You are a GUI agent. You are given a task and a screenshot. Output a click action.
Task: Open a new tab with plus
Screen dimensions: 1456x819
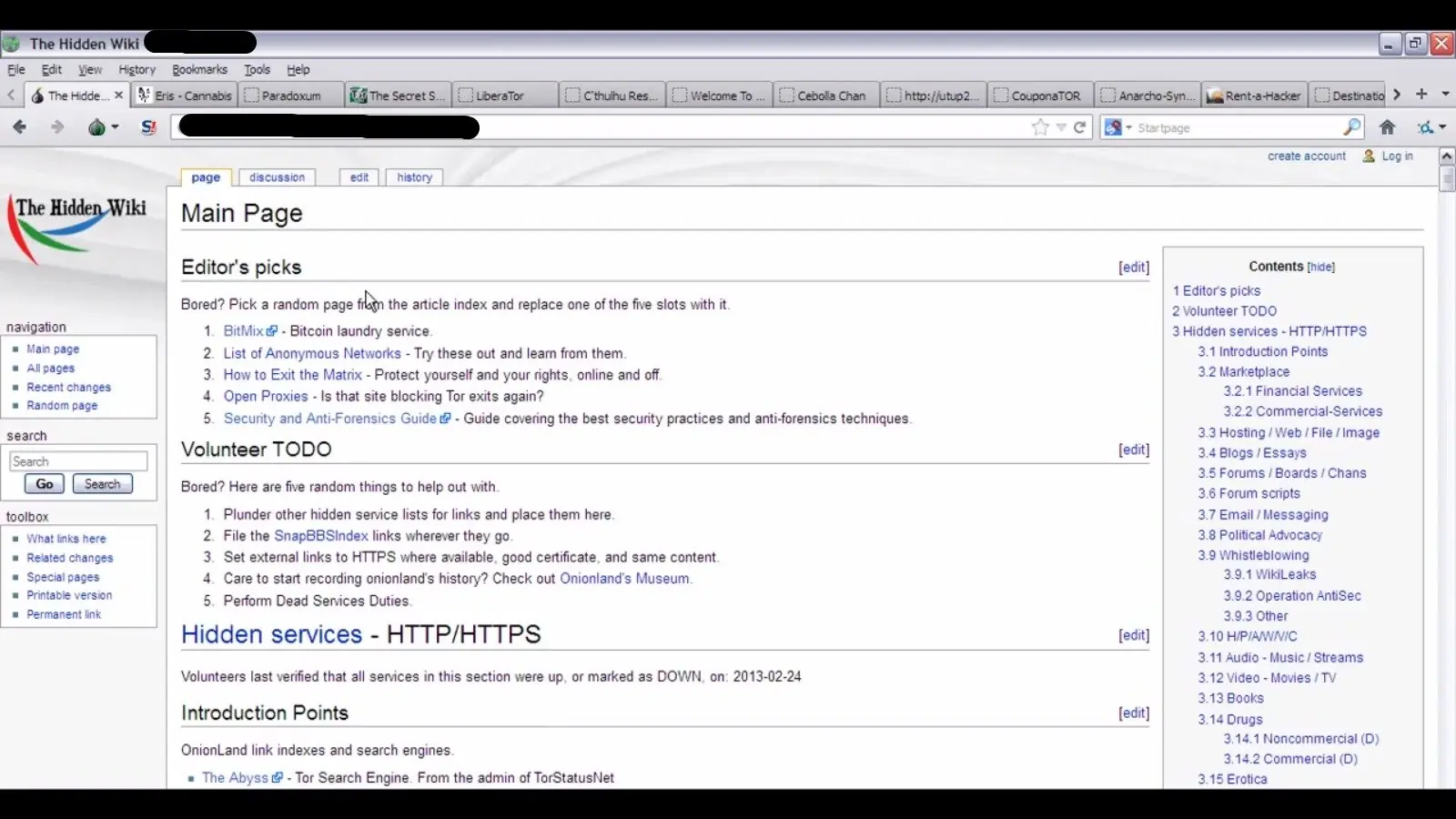click(x=1421, y=94)
